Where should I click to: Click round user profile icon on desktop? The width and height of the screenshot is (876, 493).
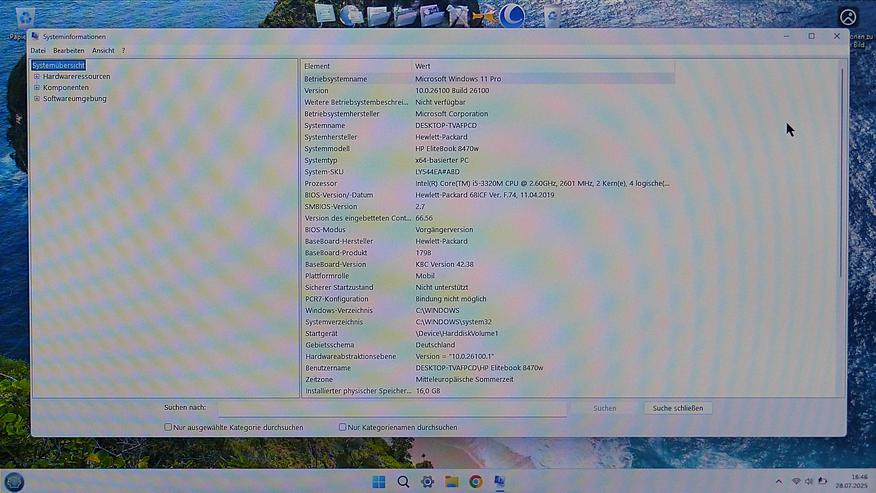tap(848, 17)
